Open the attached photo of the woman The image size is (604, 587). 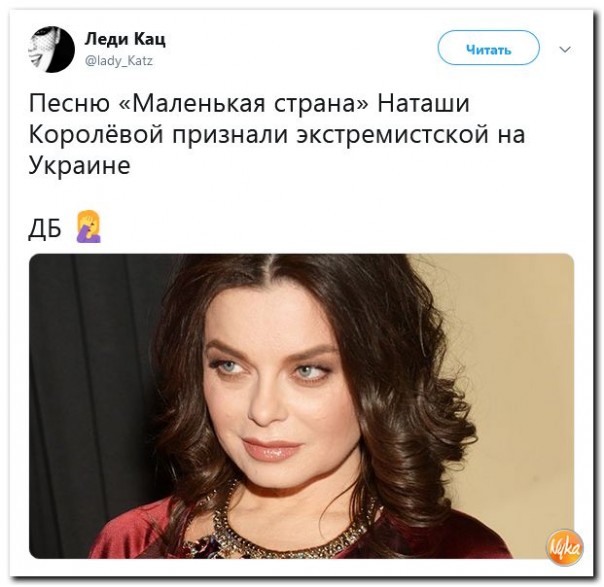[302, 406]
